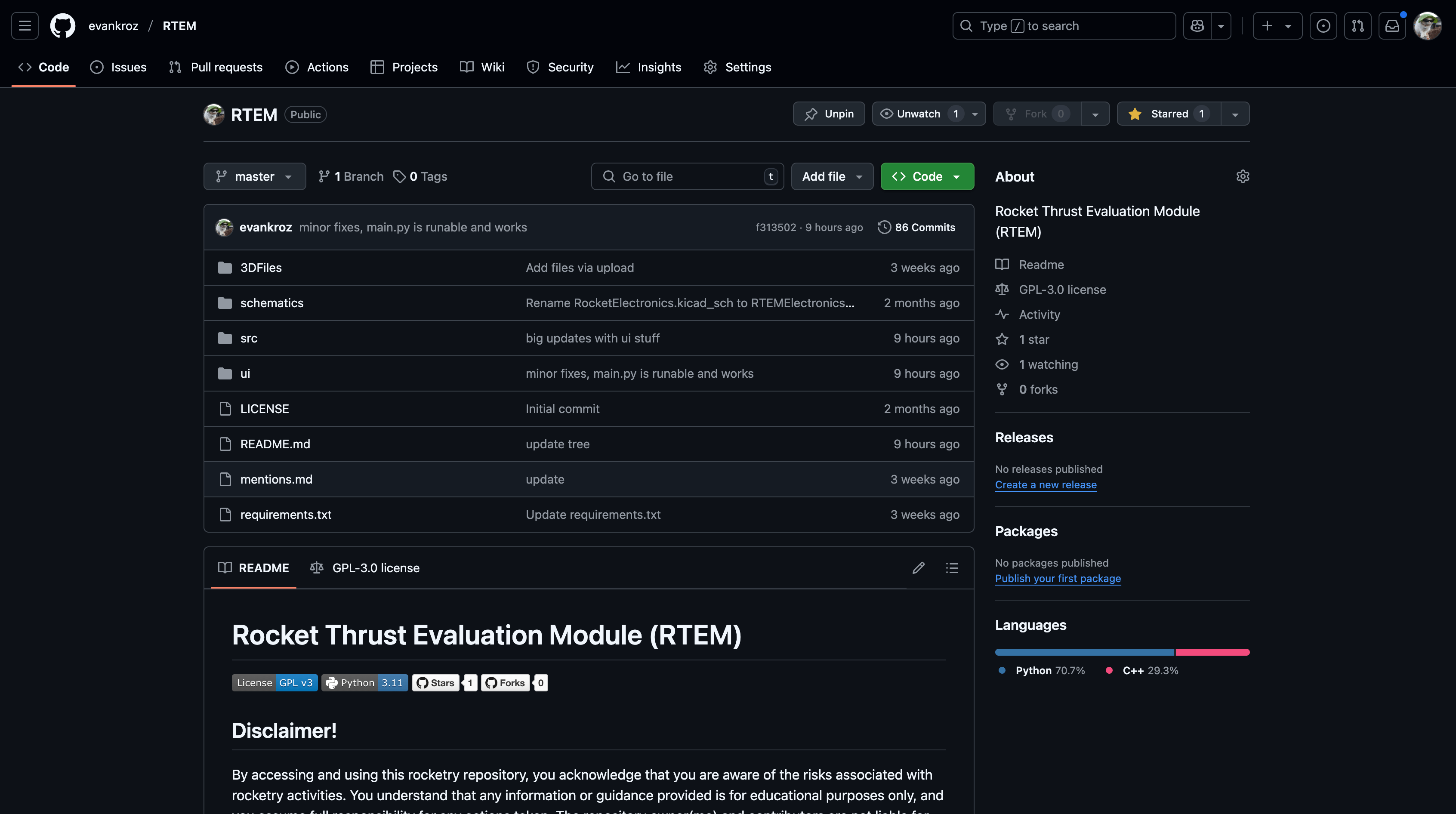The width and height of the screenshot is (1456, 814).
Task: Open the Add file dropdown
Action: [831, 176]
